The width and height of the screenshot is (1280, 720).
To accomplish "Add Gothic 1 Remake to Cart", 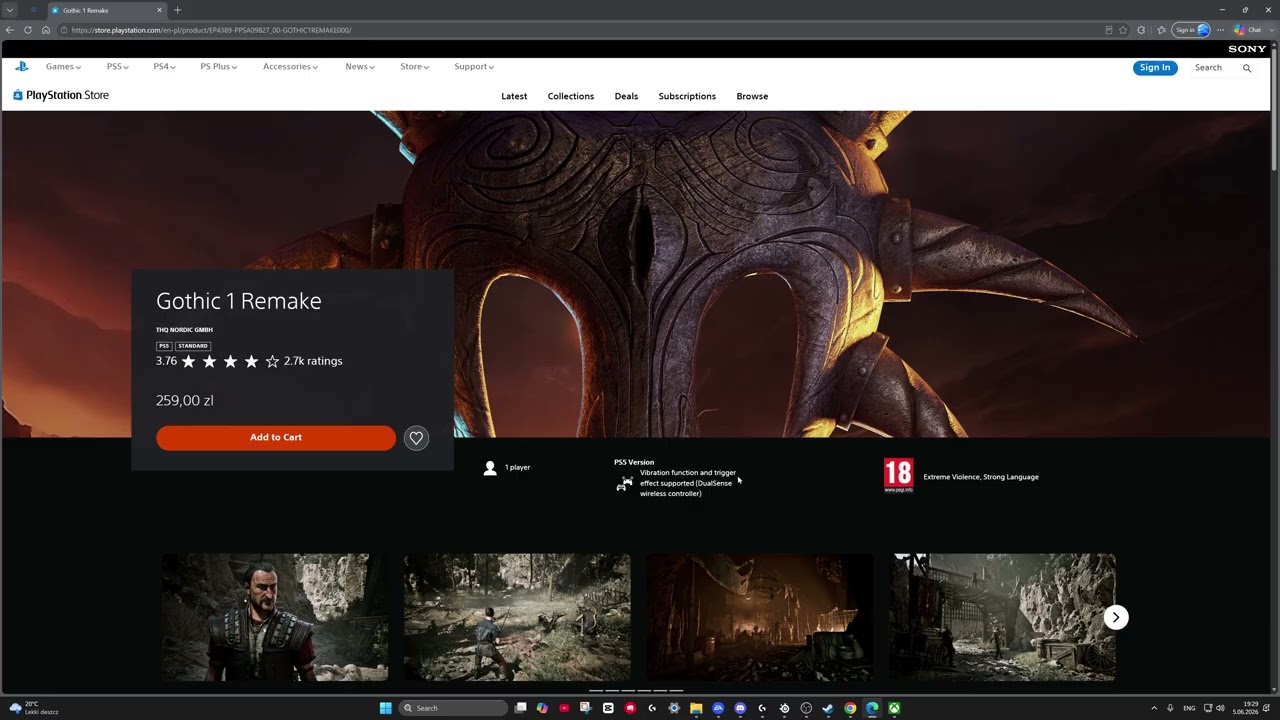I will coord(276,438).
